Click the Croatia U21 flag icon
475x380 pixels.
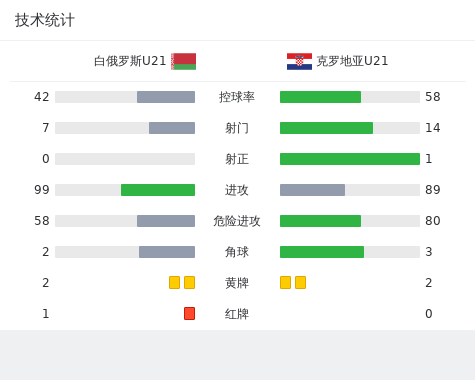coord(299,61)
